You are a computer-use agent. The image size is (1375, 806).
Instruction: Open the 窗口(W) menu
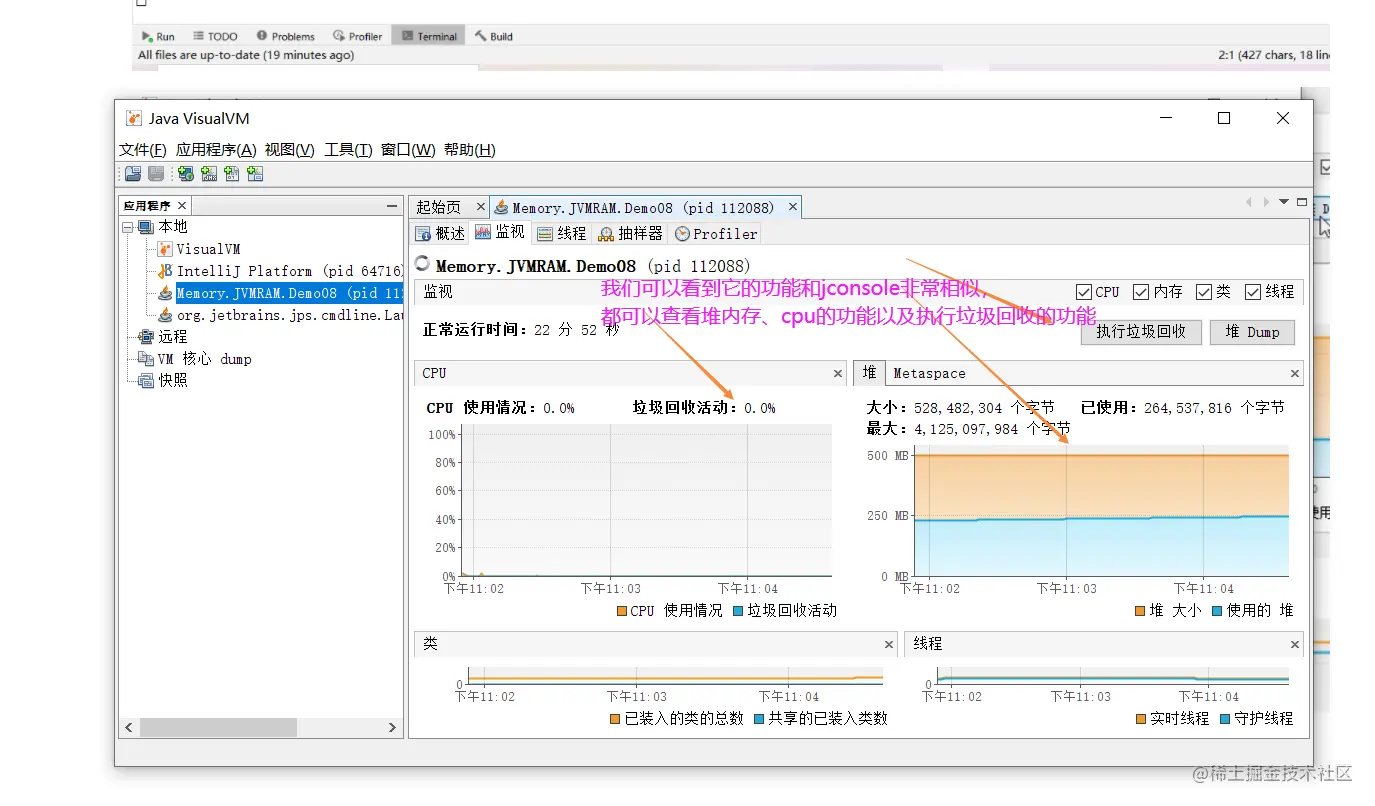point(408,150)
